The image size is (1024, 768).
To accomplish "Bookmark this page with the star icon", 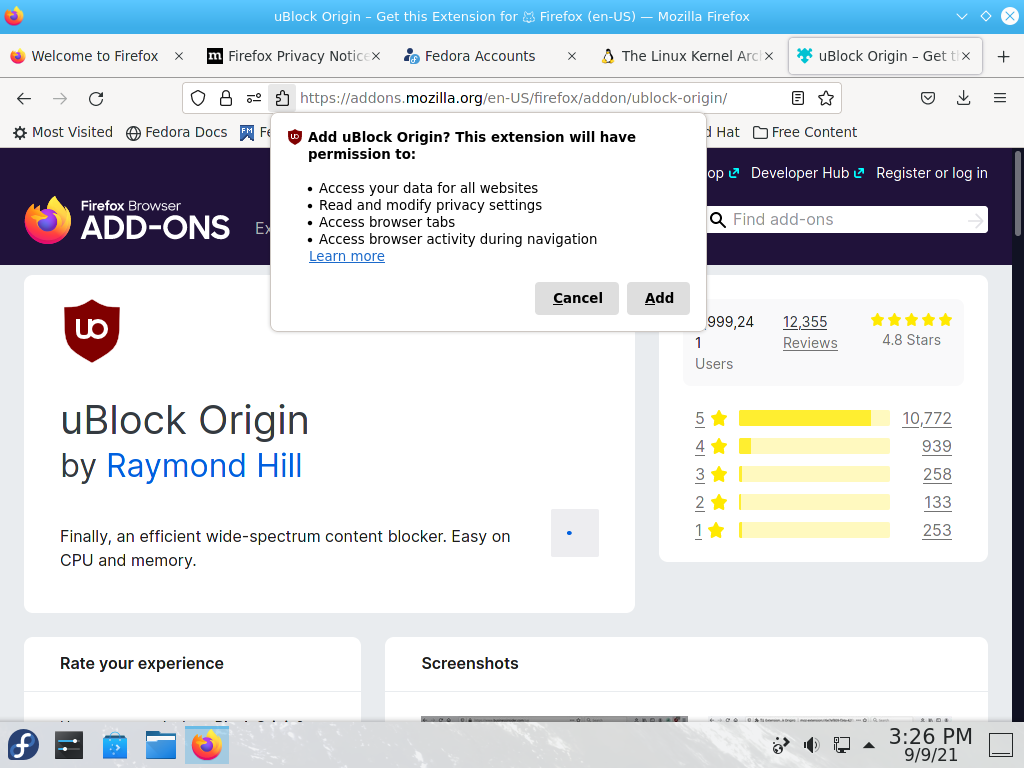I will click(826, 99).
